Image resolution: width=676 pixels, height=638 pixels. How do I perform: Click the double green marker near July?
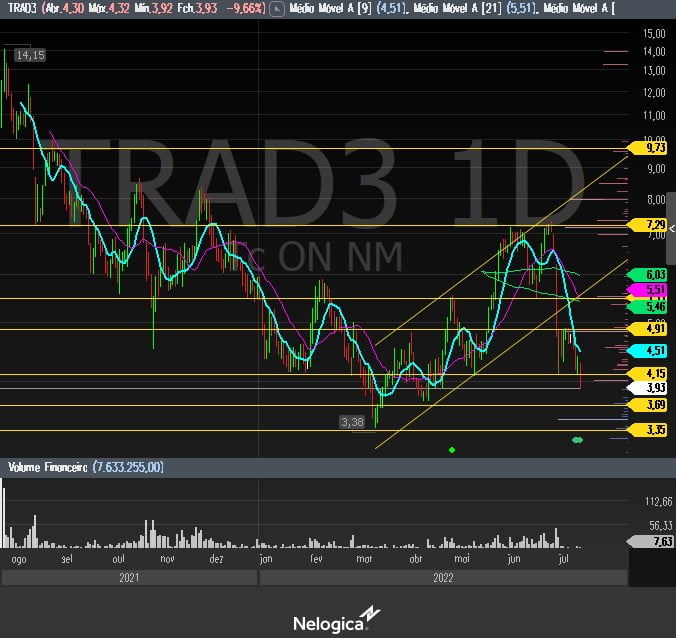[x=577, y=440]
